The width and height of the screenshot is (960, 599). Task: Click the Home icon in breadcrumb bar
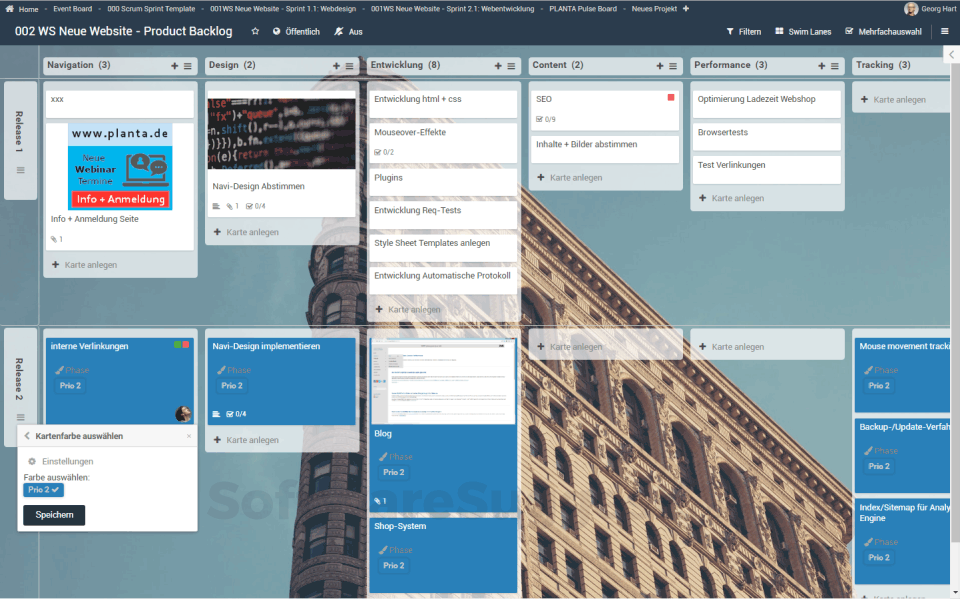[9, 9]
